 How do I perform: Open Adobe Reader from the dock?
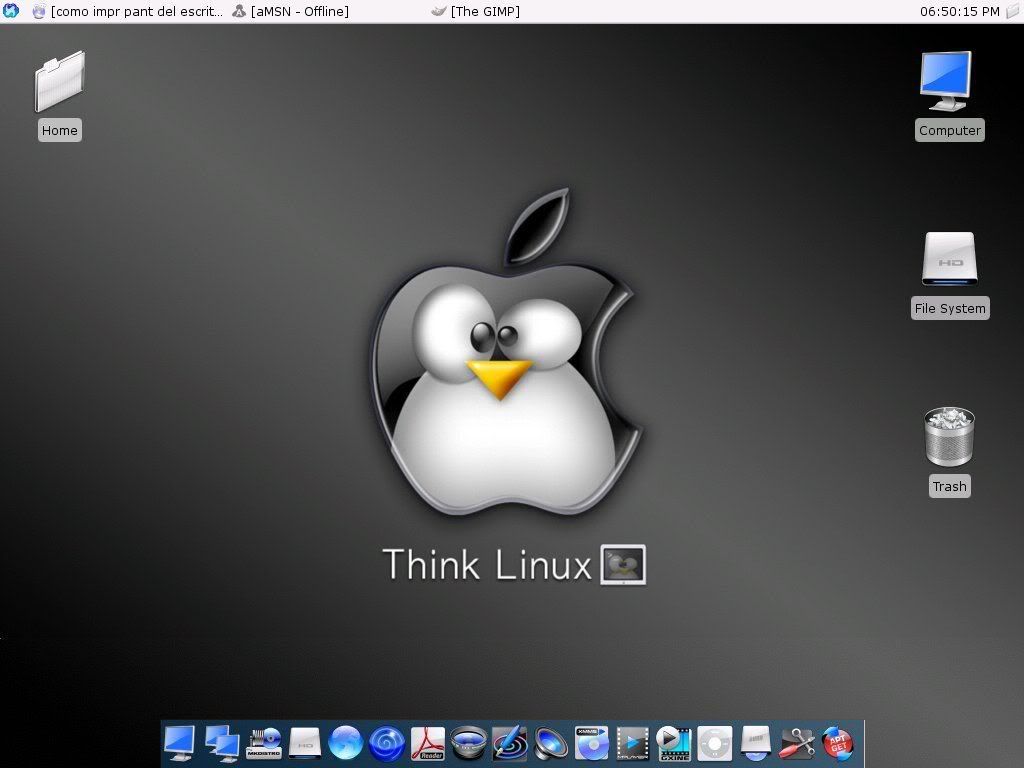pyautogui.click(x=428, y=743)
